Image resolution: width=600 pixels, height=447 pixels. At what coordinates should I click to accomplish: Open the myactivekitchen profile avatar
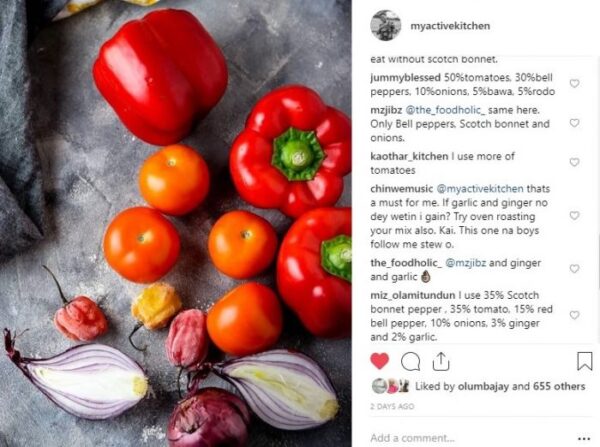(386, 26)
